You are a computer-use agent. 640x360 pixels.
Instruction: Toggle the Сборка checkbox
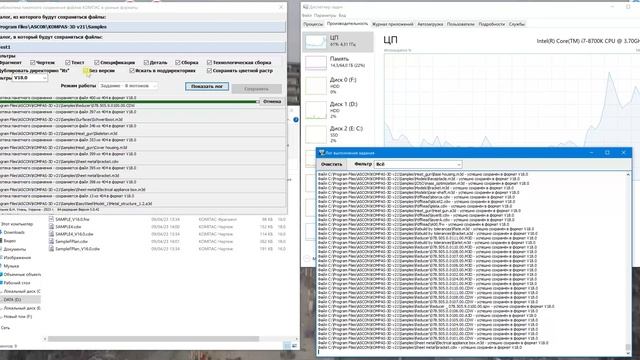[178, 62]
